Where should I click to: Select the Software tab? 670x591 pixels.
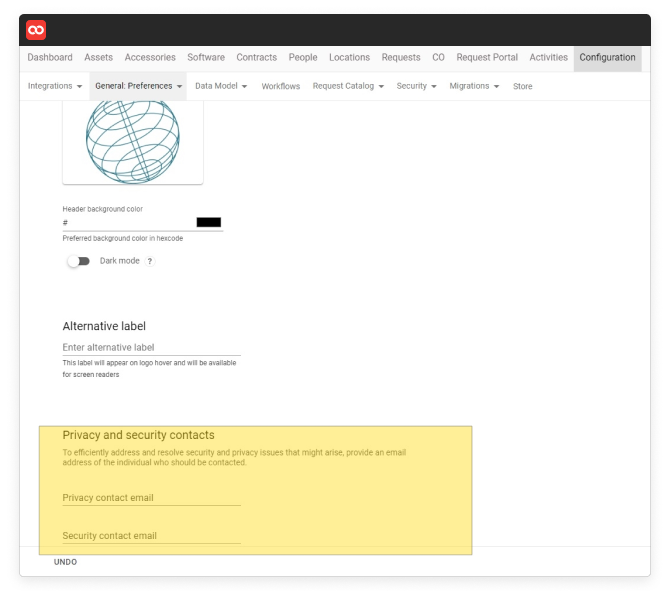click(206, 57)
